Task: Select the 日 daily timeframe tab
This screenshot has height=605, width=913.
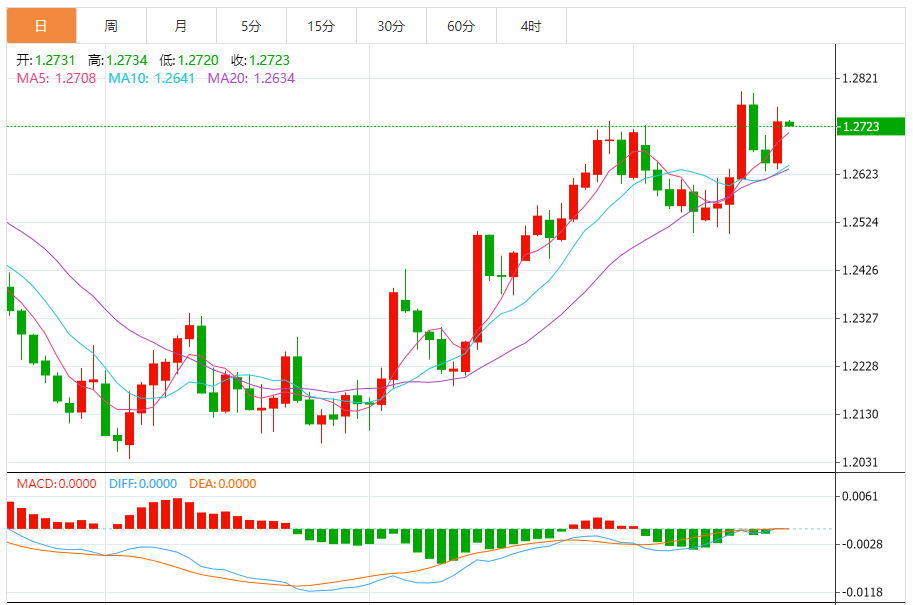Action: tap(41, 26)
